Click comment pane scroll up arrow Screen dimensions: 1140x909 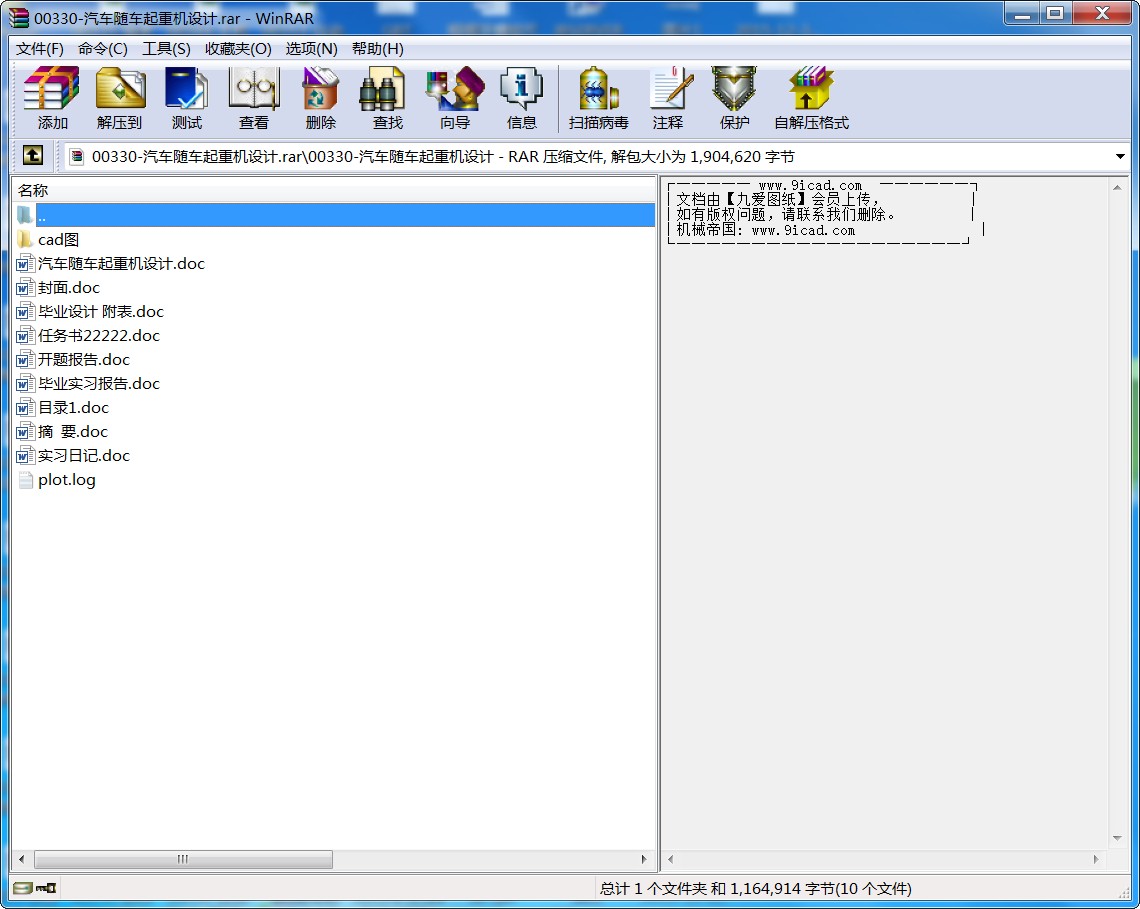1117,188
